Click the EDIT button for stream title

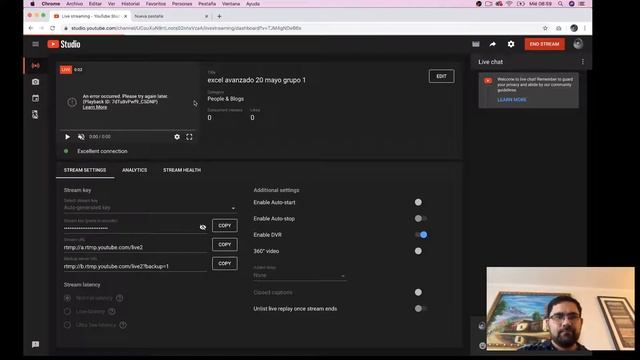pos(441,76)
